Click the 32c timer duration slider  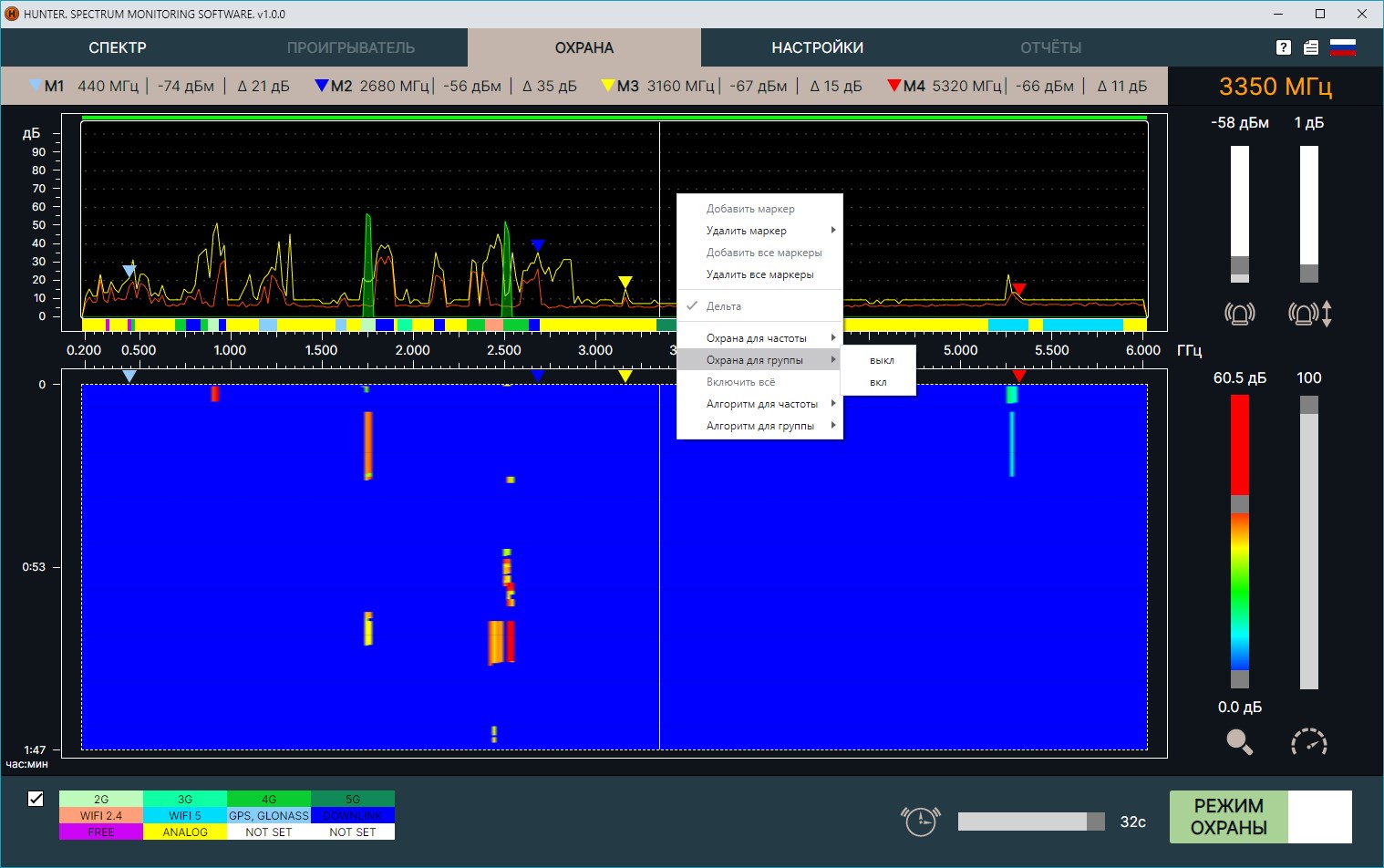coord(1030,821)
